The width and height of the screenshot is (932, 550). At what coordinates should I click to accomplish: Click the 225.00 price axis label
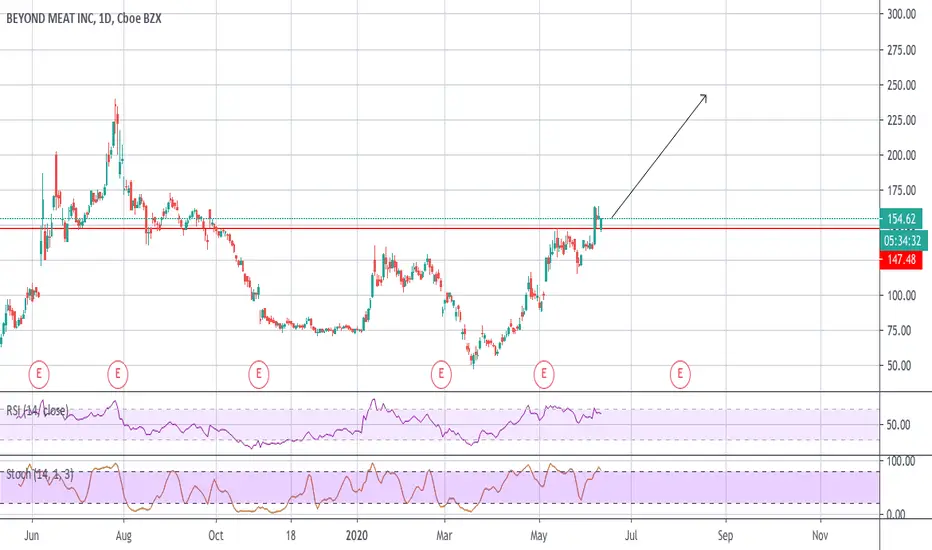[901, 120]
